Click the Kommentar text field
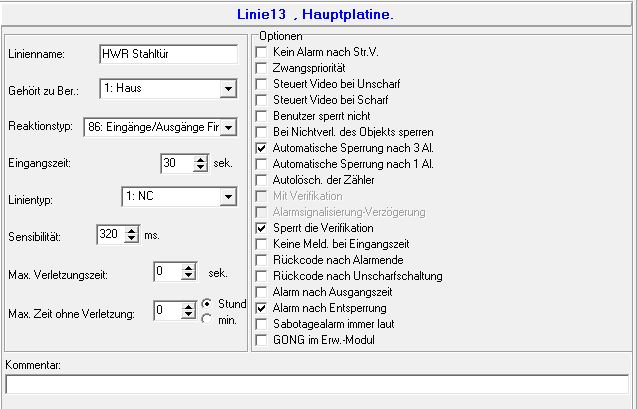This screenshot has width=637, height=409. [x=317, y=385]
